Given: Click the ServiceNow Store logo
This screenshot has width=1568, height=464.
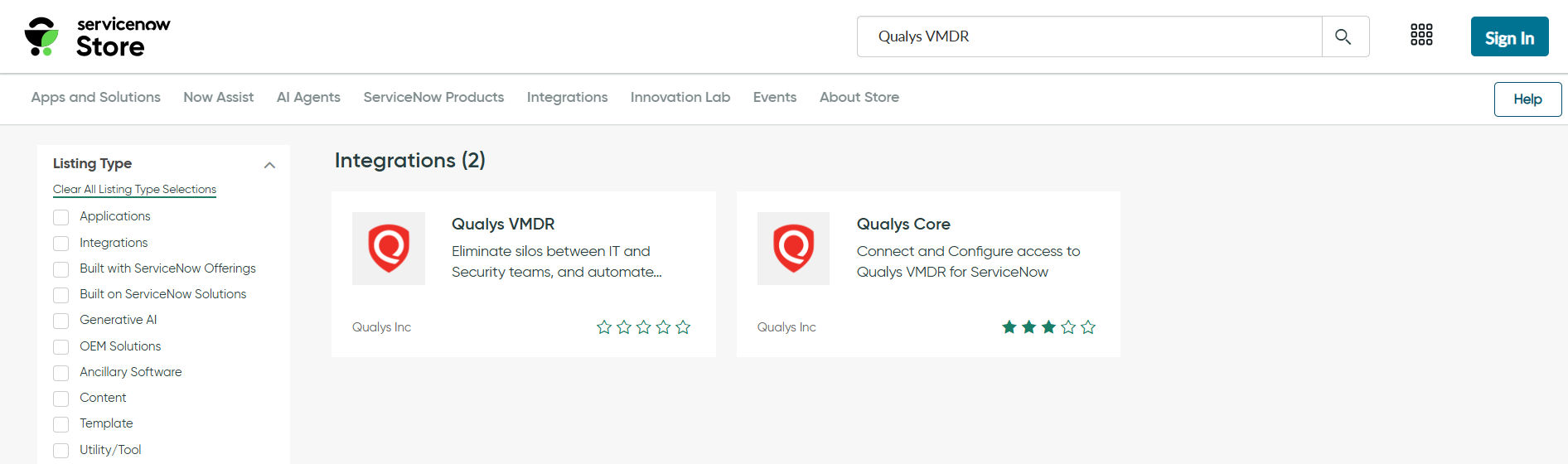Looking at the screenshot, I should point(97,37).
